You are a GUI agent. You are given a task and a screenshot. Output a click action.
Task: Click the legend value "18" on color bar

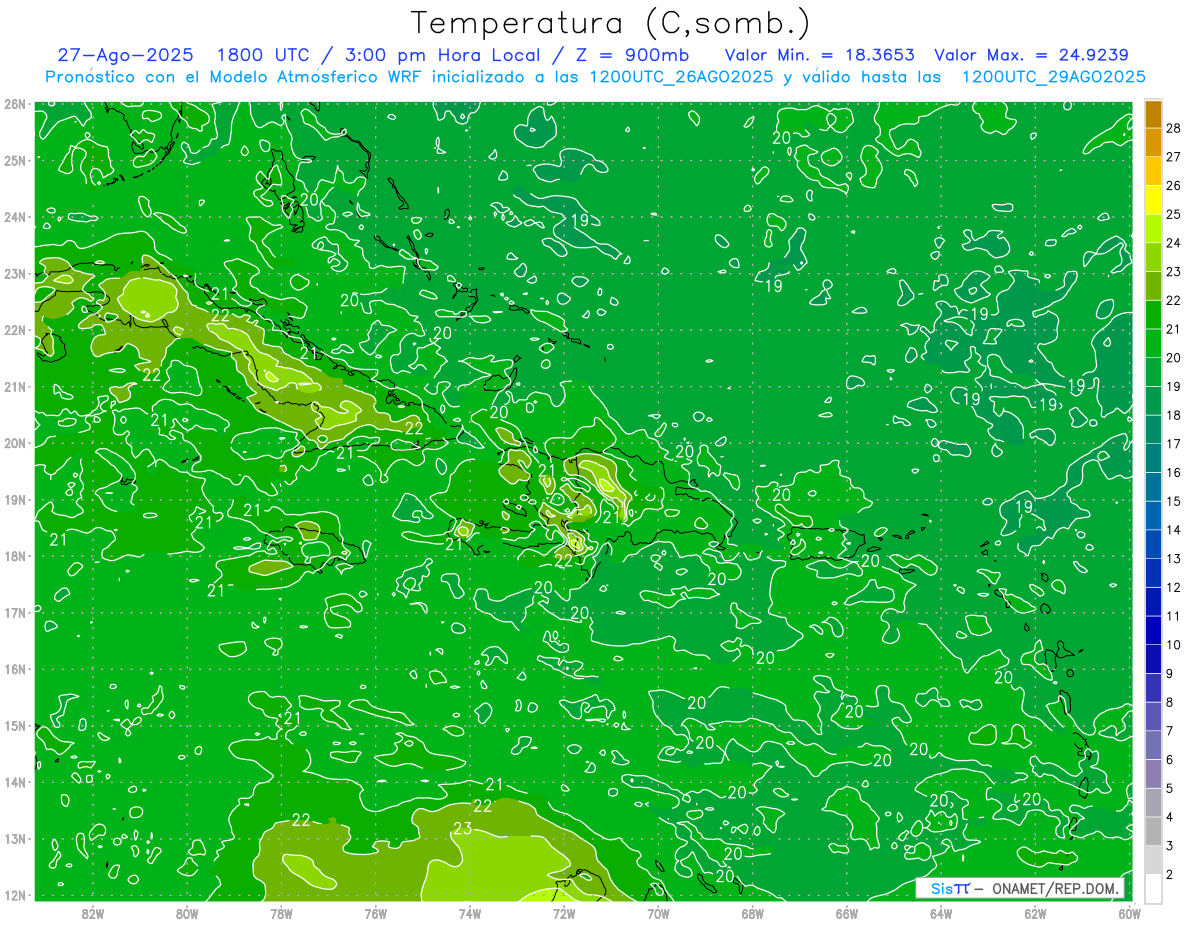pyautogui.click(x=1173, y=415)
